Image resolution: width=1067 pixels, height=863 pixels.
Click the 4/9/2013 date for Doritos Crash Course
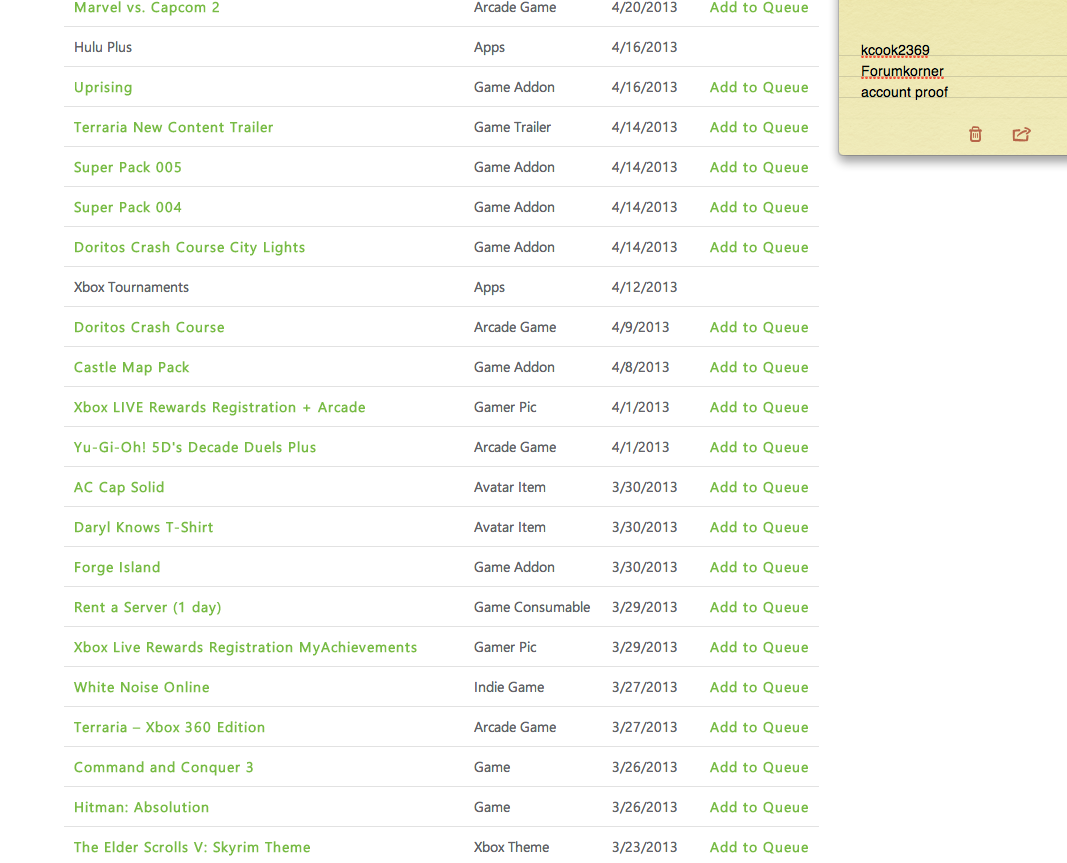(640, 327)
